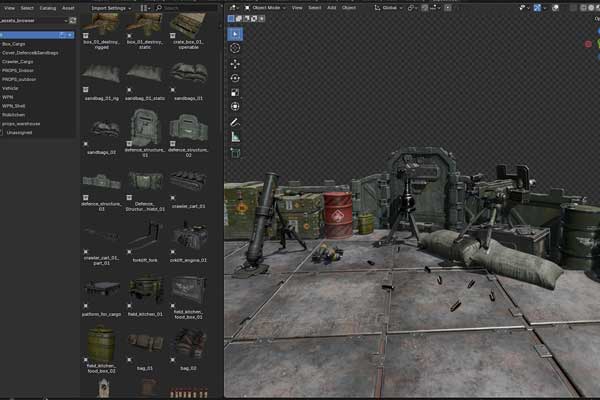The height and width of the screenshot is (400, 600).
Task: Select the Add Cube tool
Action: pyautogui.click(x=235, y=152)
